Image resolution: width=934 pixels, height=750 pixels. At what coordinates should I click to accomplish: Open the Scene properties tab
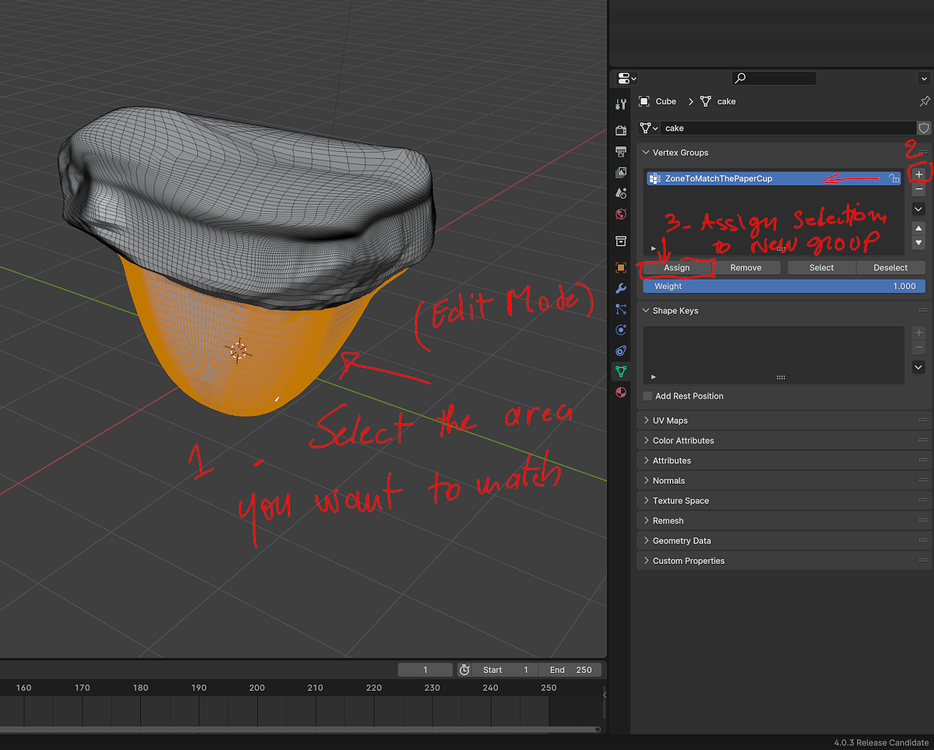[621, 193]
